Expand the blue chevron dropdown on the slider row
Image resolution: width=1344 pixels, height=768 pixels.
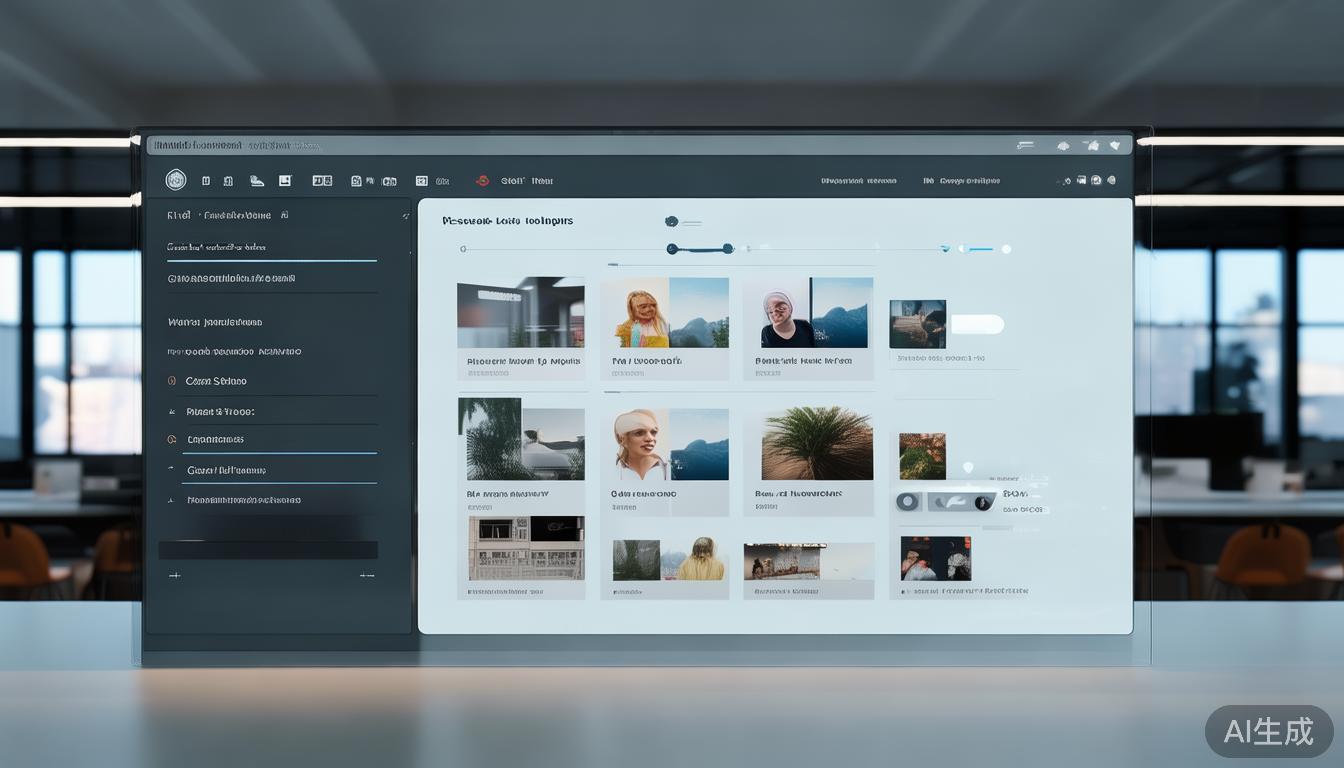(944, 249)
